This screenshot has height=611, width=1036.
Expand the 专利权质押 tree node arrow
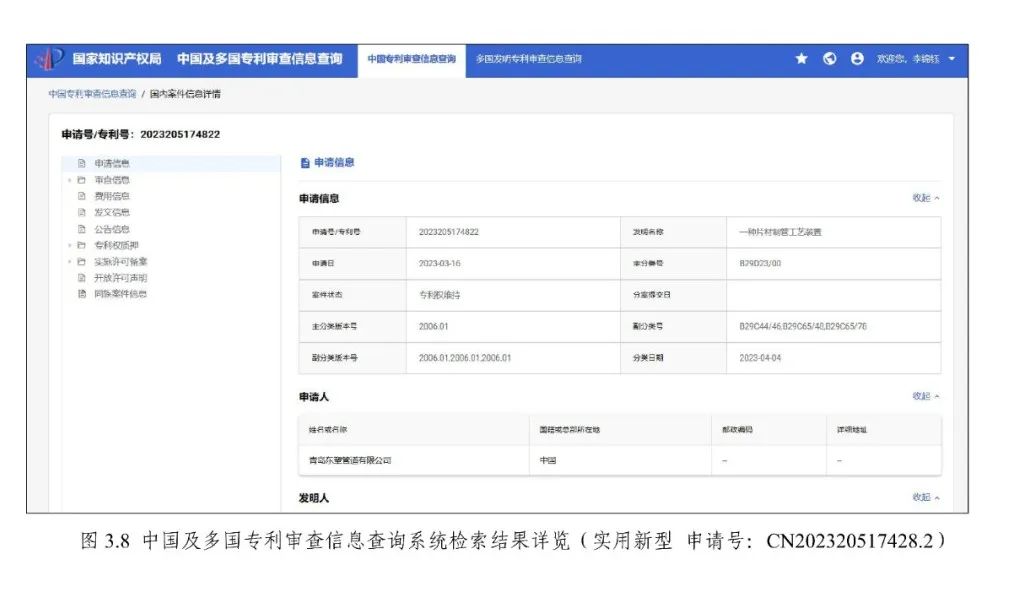[x=69, y=245]
